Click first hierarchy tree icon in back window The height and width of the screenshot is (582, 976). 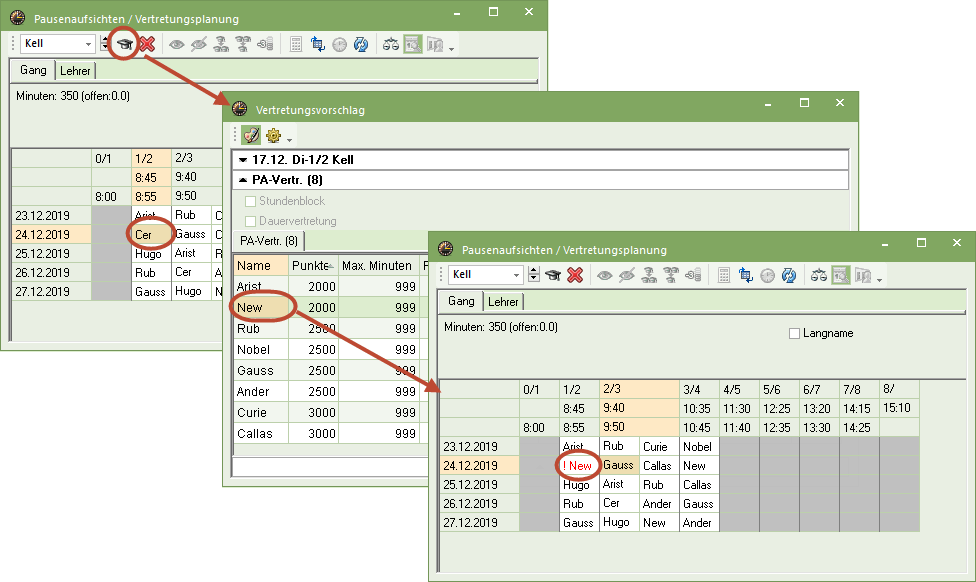221,44
